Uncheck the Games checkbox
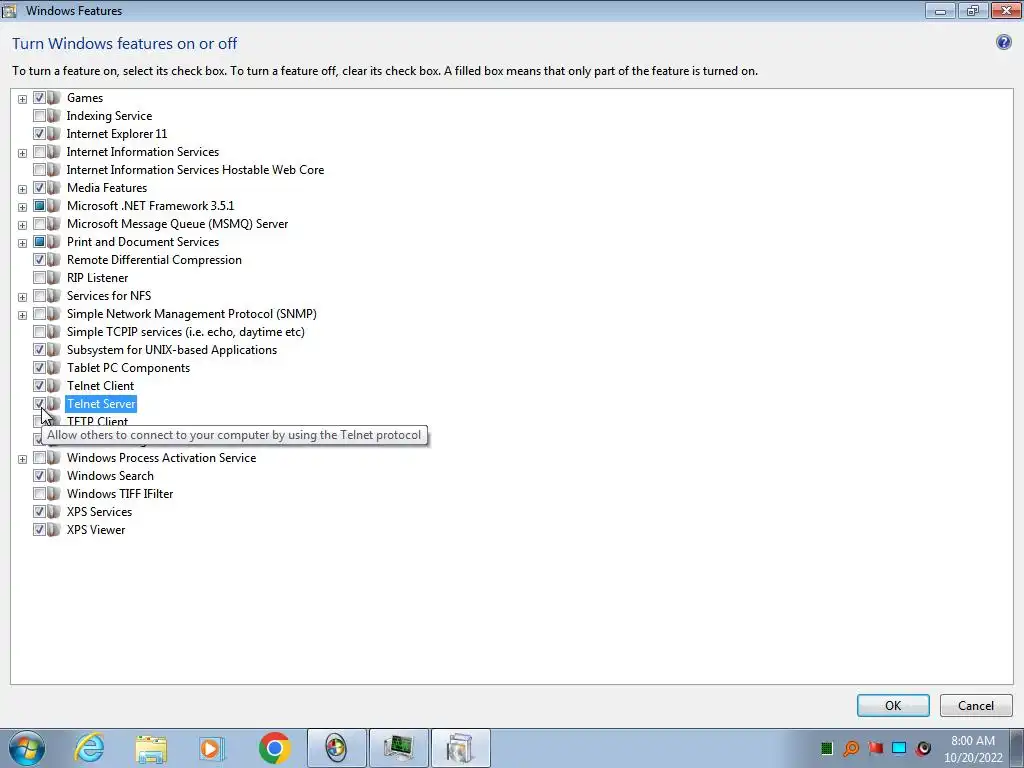1024x768 pixels. 39,98
